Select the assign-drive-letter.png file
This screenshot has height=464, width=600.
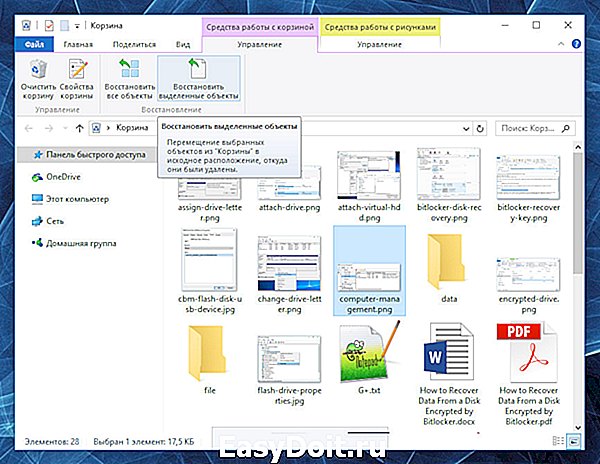tap(210, 199)
